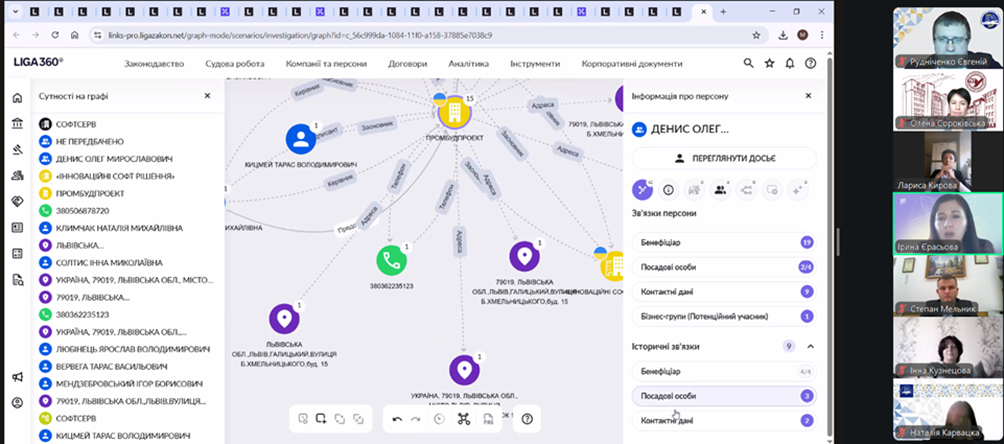Open the Аналітика menu item

(468, 63)
